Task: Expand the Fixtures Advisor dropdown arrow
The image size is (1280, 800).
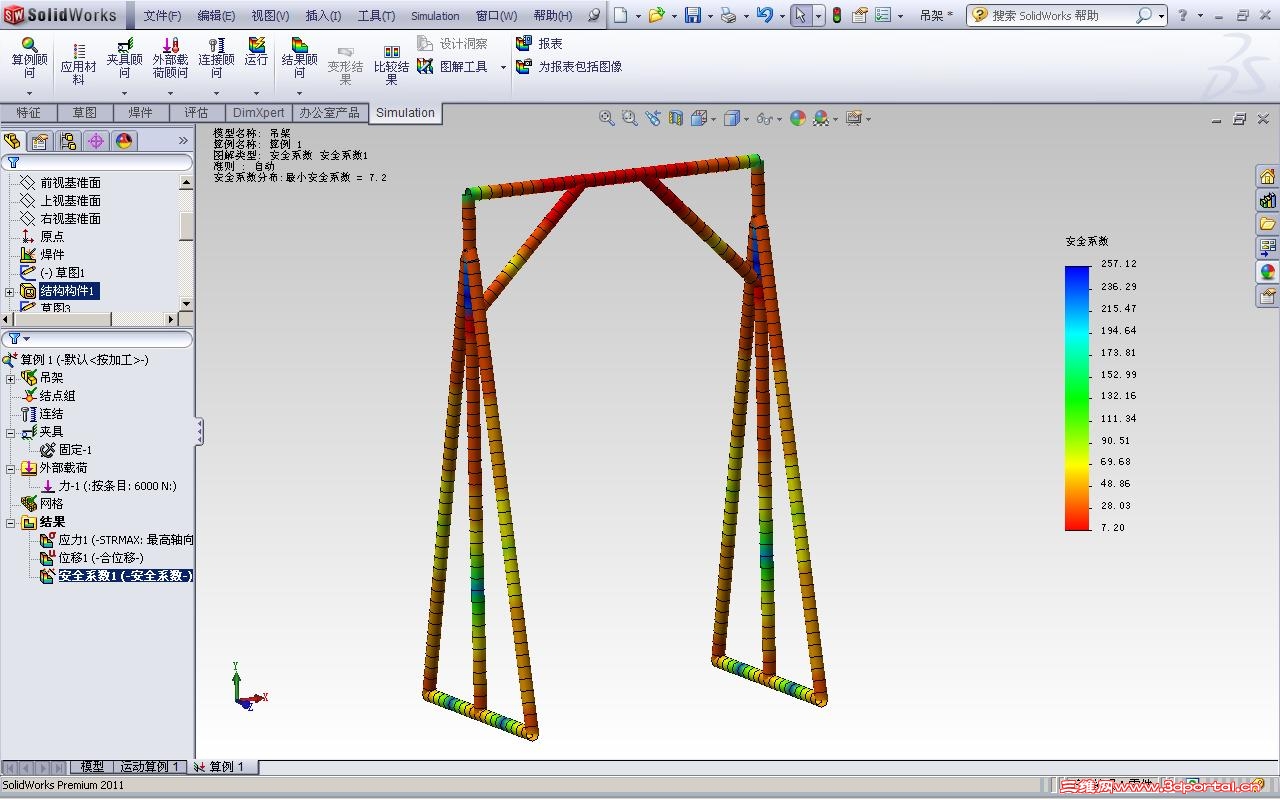Action: pos(125,93)
